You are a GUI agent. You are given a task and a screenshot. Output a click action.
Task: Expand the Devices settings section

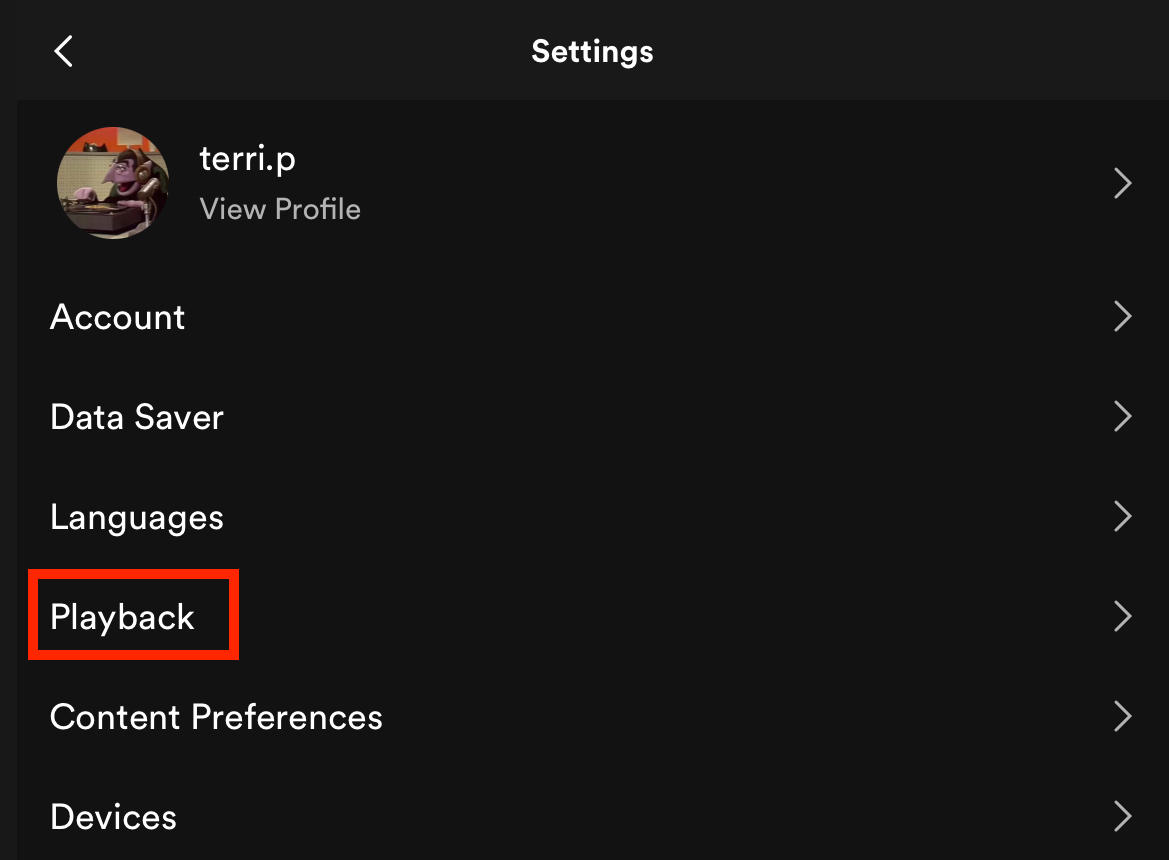click(113, 816)
